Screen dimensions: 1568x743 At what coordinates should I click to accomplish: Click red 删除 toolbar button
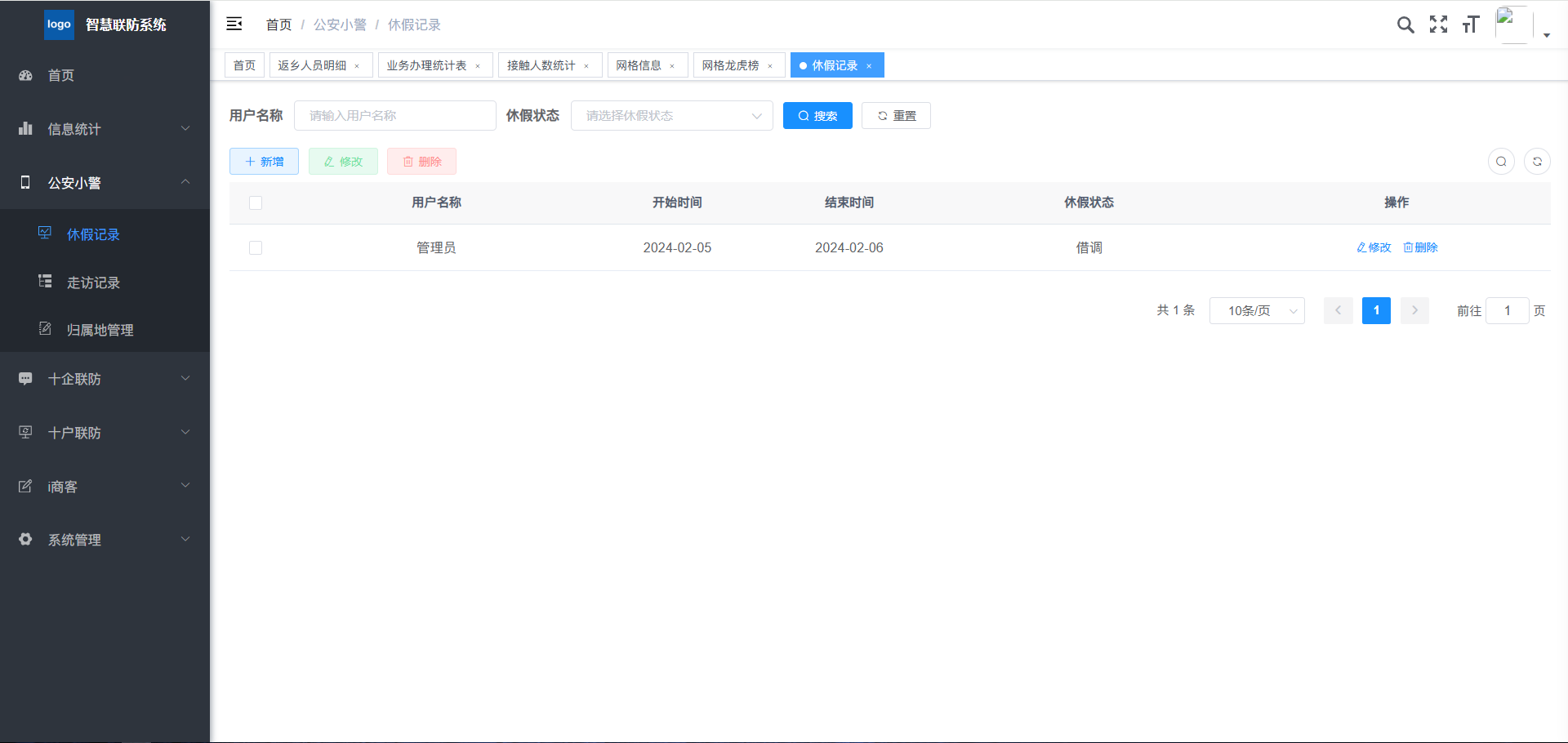[x=421, y=162]
